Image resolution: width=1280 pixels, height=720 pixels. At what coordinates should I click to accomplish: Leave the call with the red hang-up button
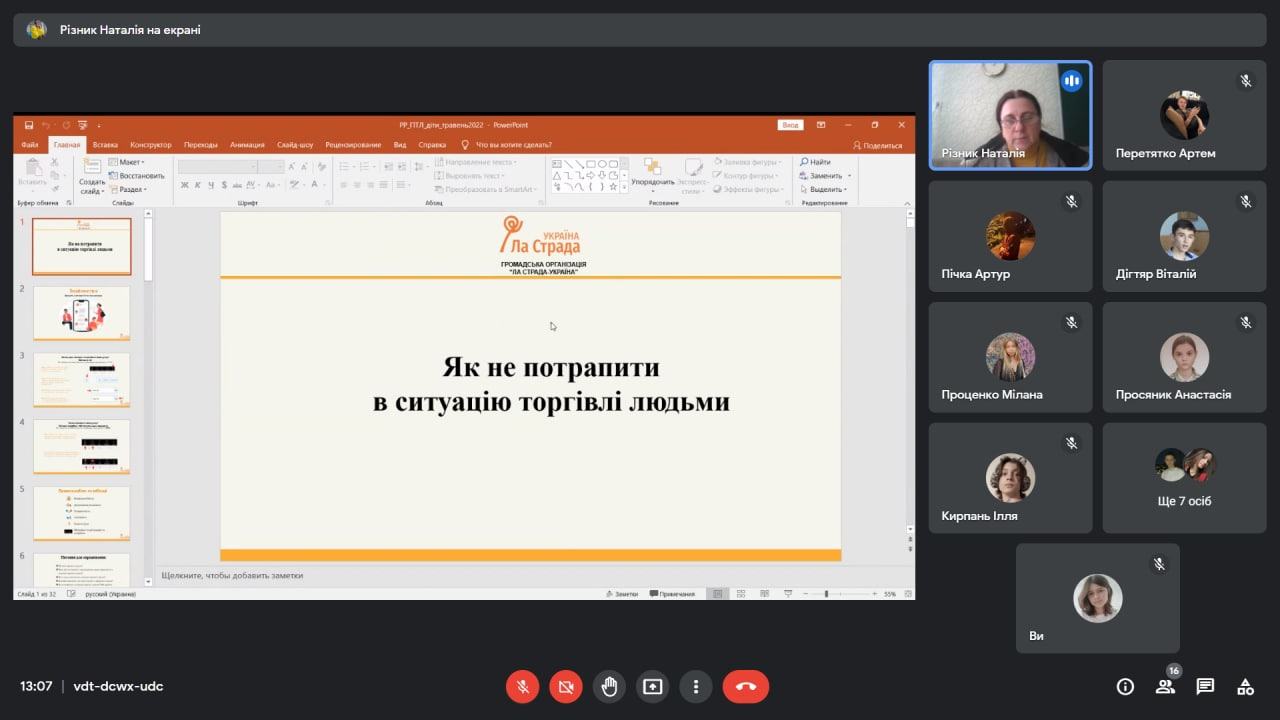(x=746, y=687)
